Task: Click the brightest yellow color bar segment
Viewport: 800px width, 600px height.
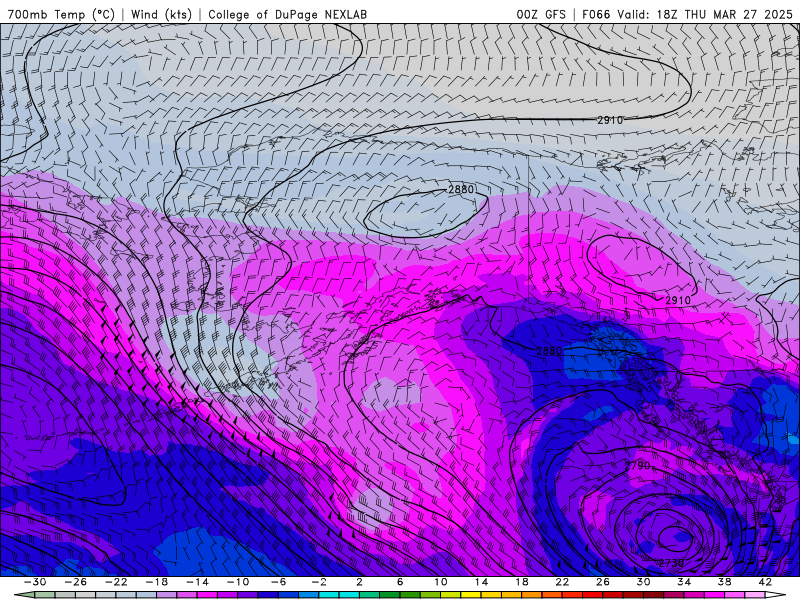Action: [x=471, y=595]
